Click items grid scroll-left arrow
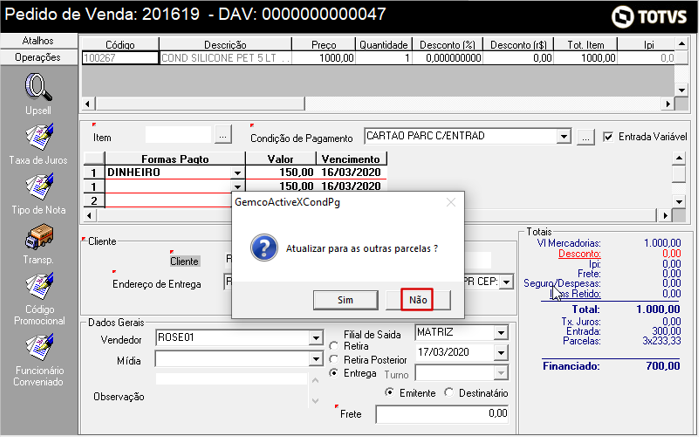The height and width of the screenshot is (437, 699). (87, 104)
